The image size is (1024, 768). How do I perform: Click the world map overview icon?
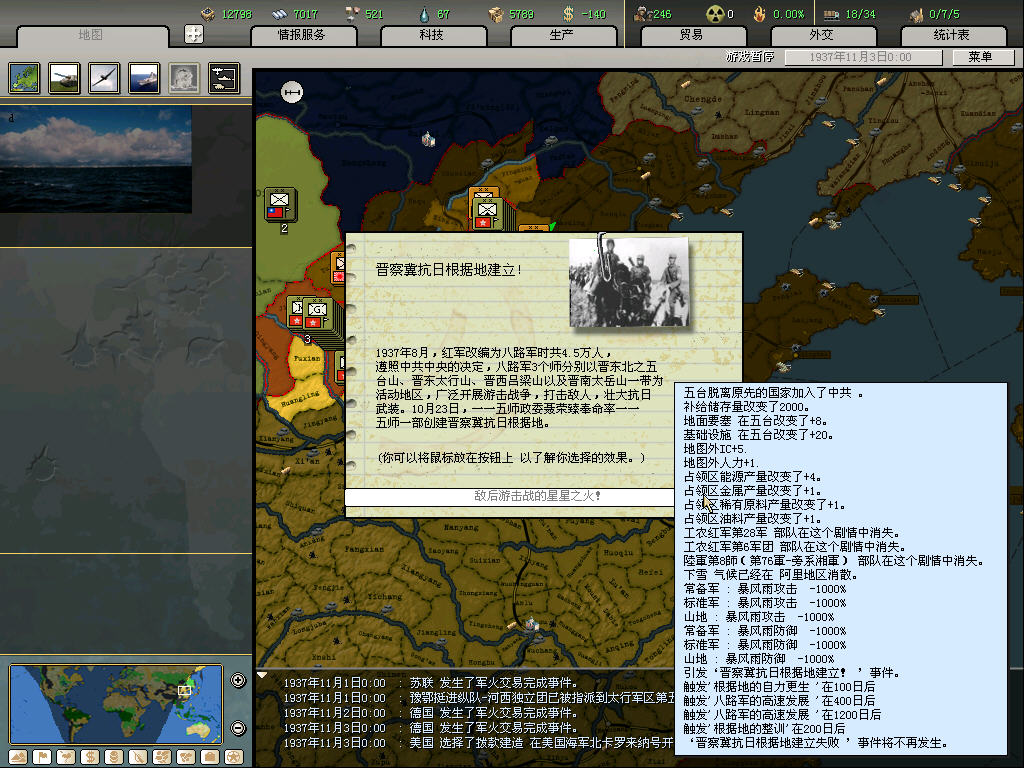point(24,77)
